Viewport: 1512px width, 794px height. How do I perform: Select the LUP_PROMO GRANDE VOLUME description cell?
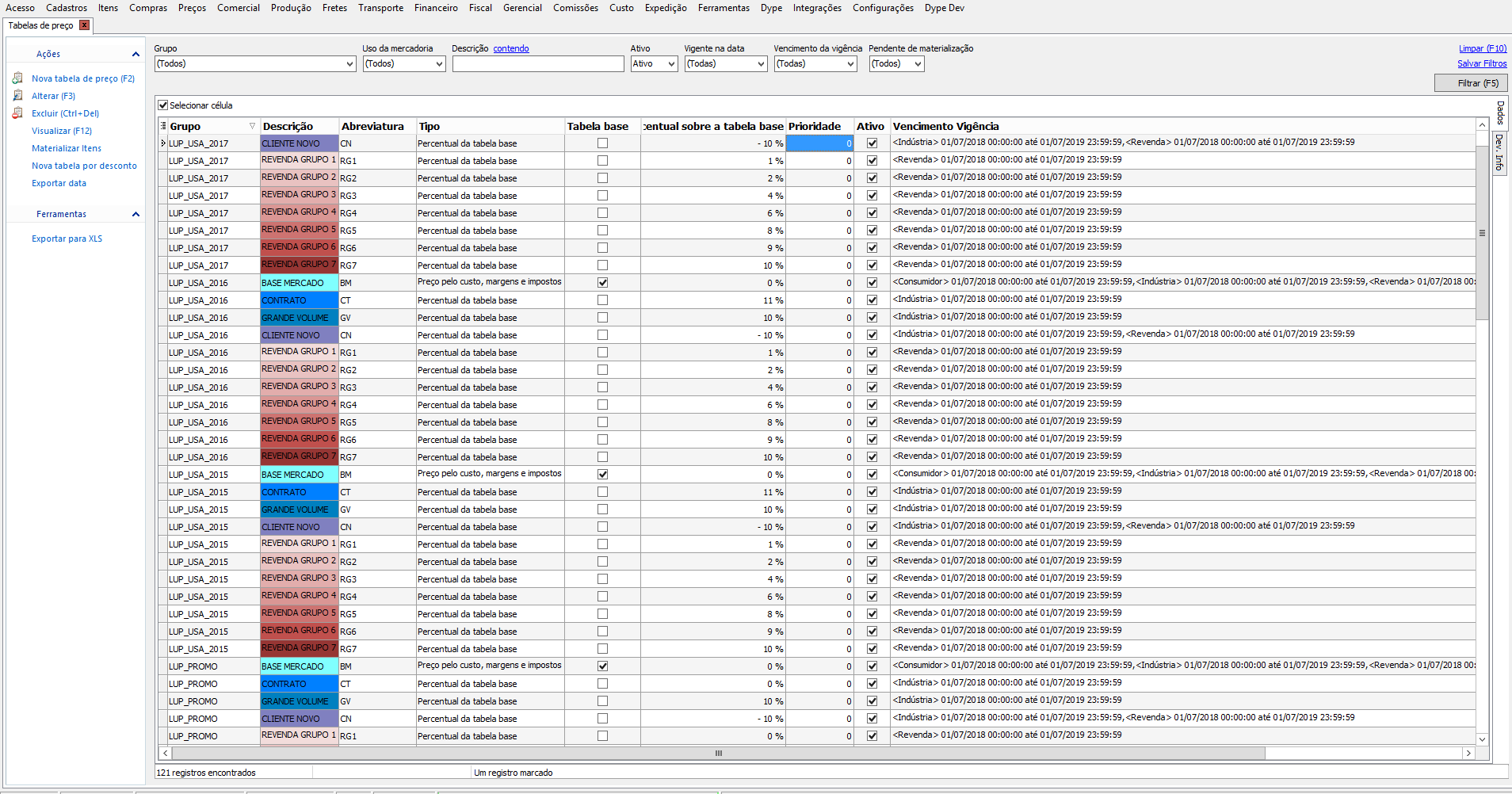[x=300, y=701]
